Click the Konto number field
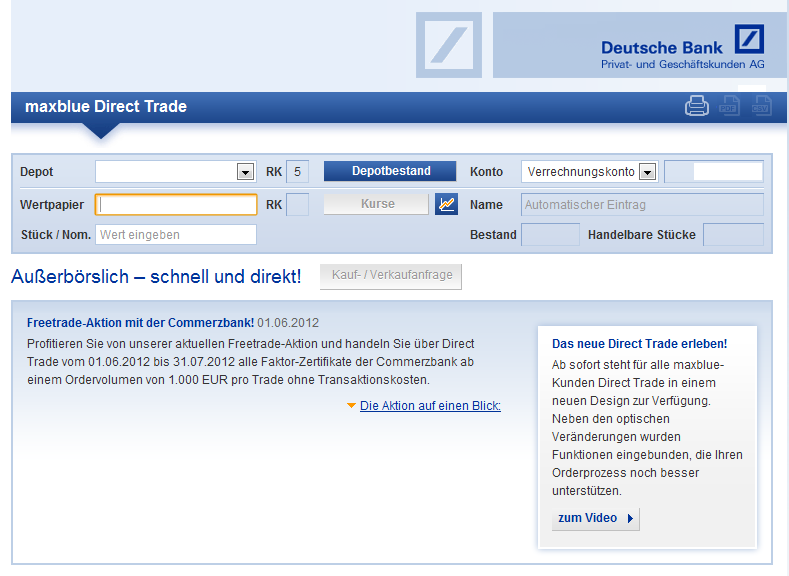Image resolution: width=789 pixels, height=576 pixels. [714, 172]
